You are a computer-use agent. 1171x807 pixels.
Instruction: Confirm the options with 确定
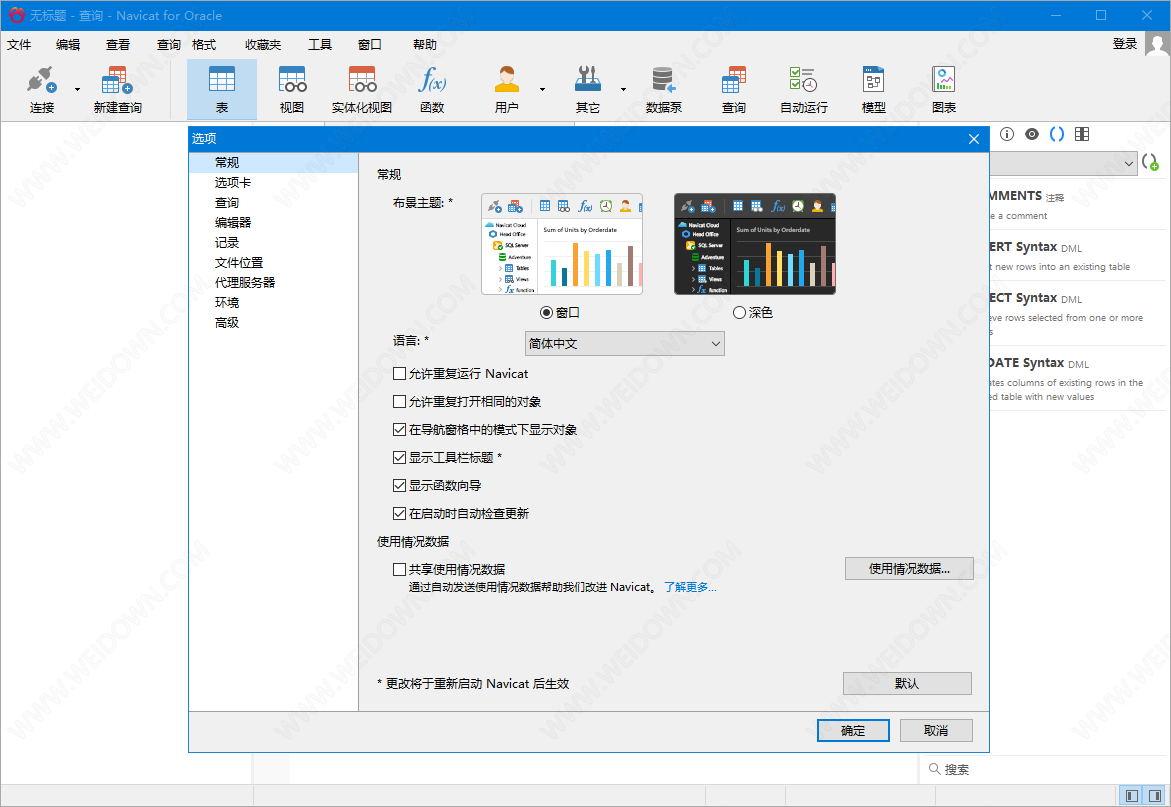853,731
